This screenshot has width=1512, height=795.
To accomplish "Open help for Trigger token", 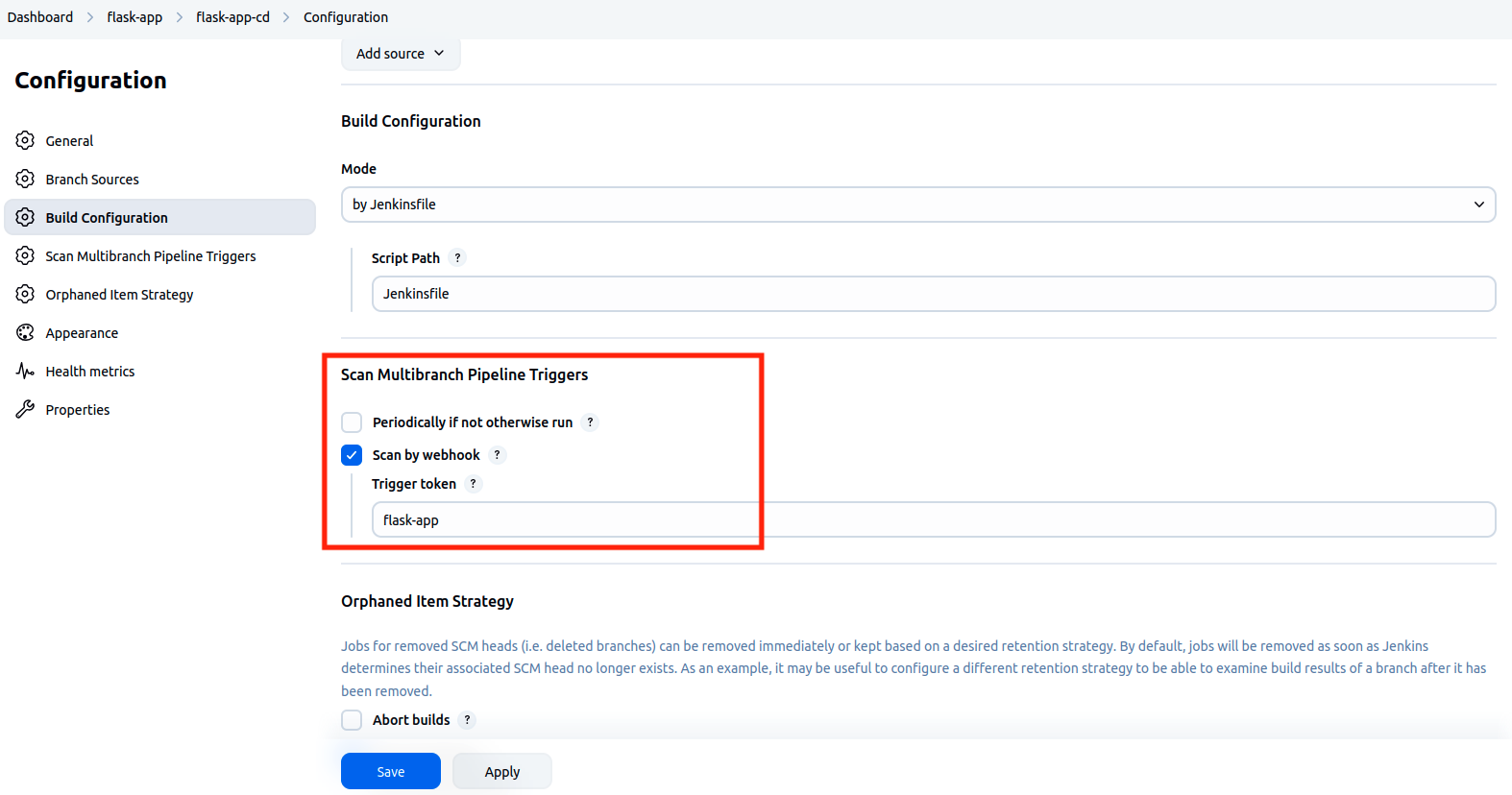I will coord(473,484).
